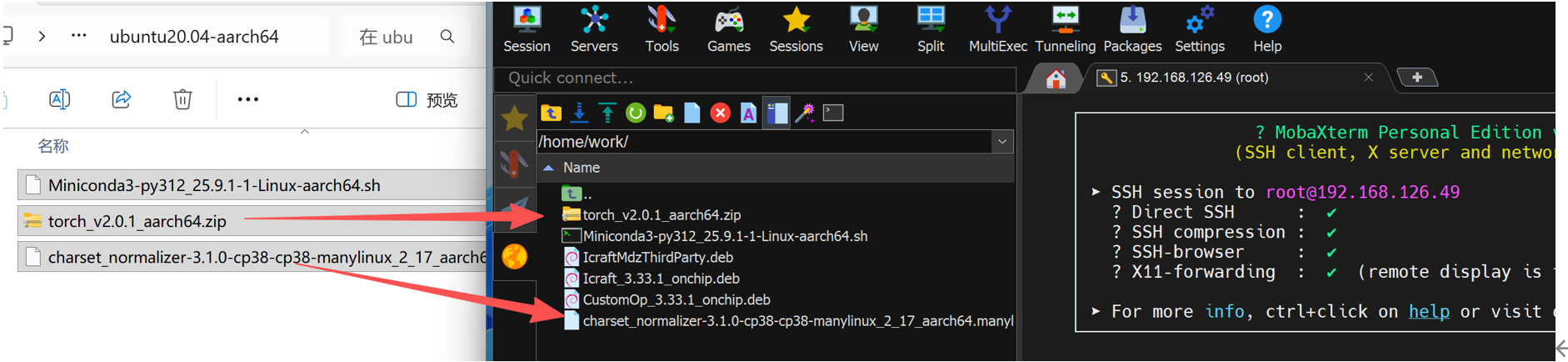Screen dimensions: 1568x362
Task: Open MobaXterm Settings gear icon
Action: [1200, 28]
